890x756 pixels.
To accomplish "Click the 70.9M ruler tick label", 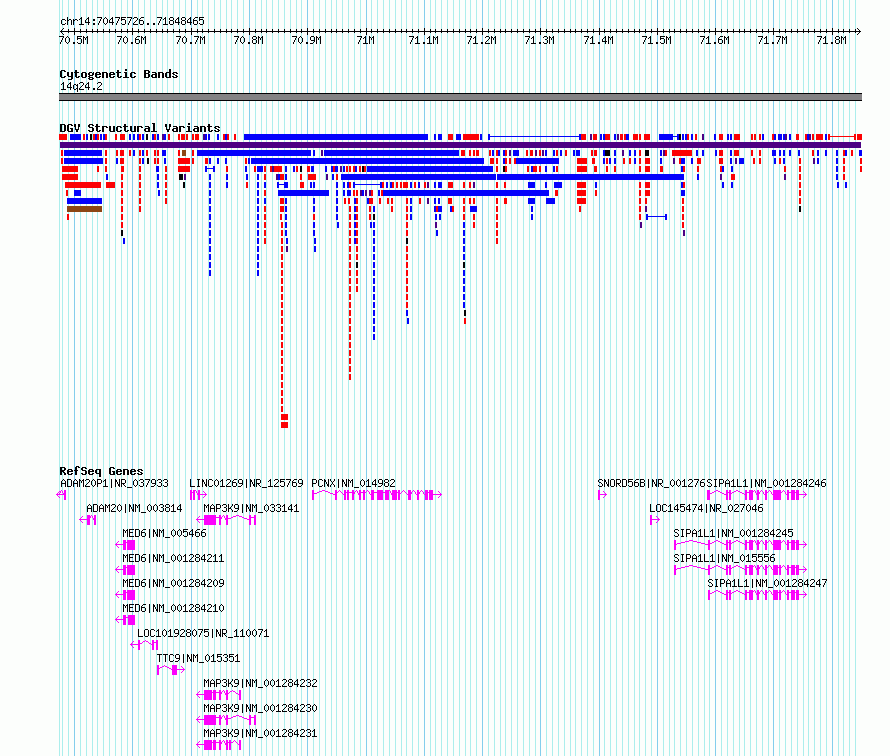I will coord(307,40).
